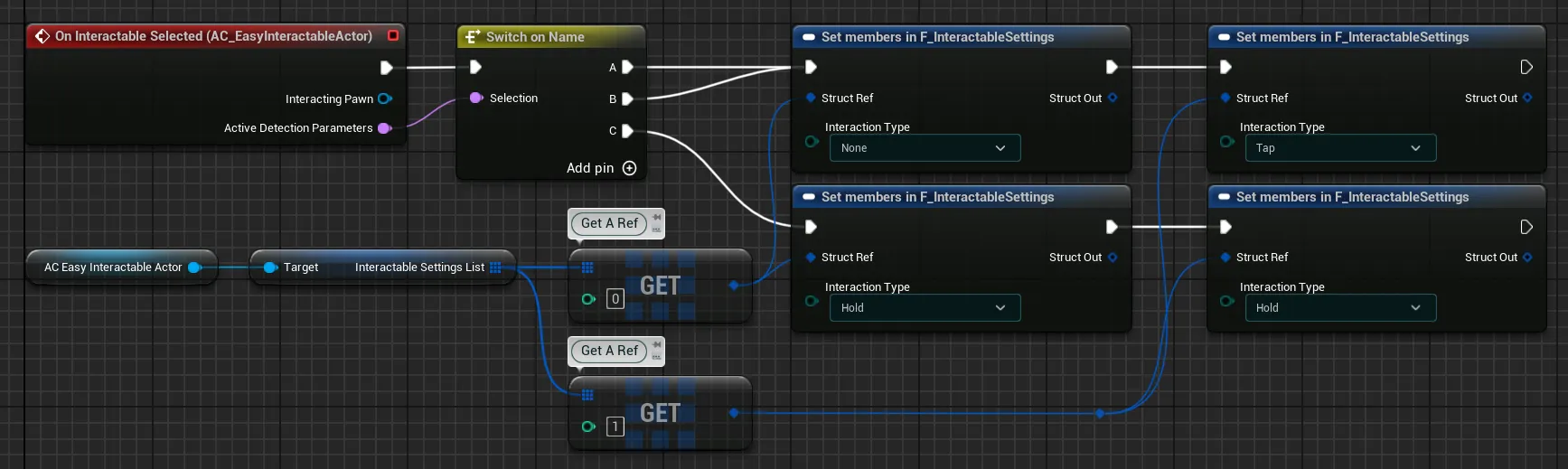Click Struct Ref pin on None Set members node
Viewport: 1568px width, 469px height.
811,98
